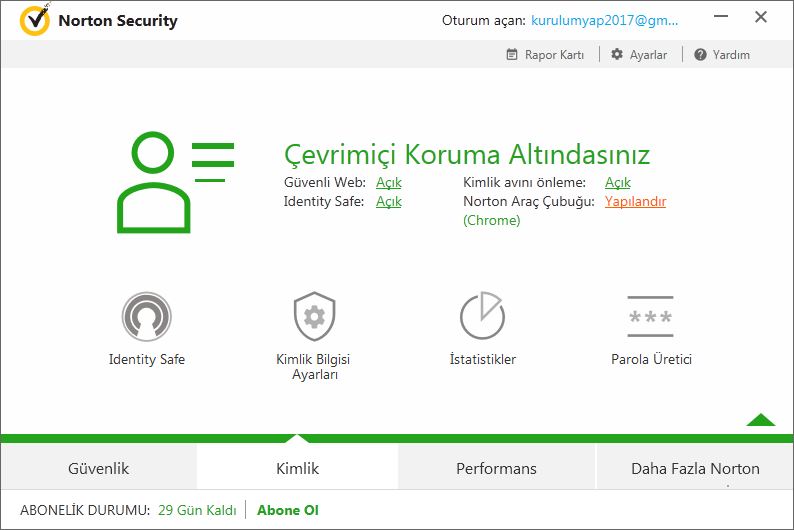This screenshot has height=530, width=794.
Task: Open the Identity Safe vault icon
Action: click(x=146, y=316)
